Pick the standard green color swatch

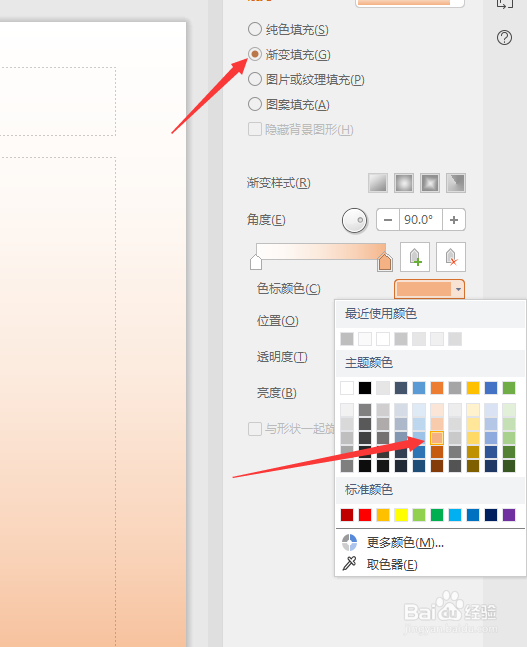click(437, 515)
